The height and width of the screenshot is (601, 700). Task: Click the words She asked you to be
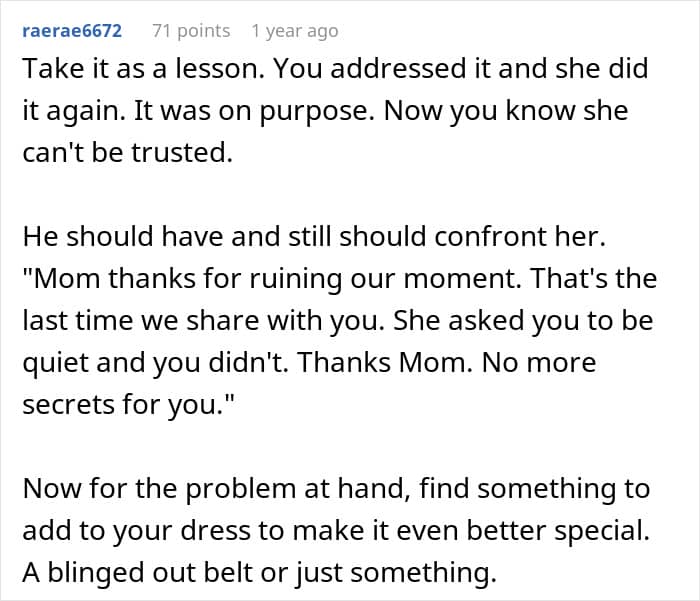[523, 320]
